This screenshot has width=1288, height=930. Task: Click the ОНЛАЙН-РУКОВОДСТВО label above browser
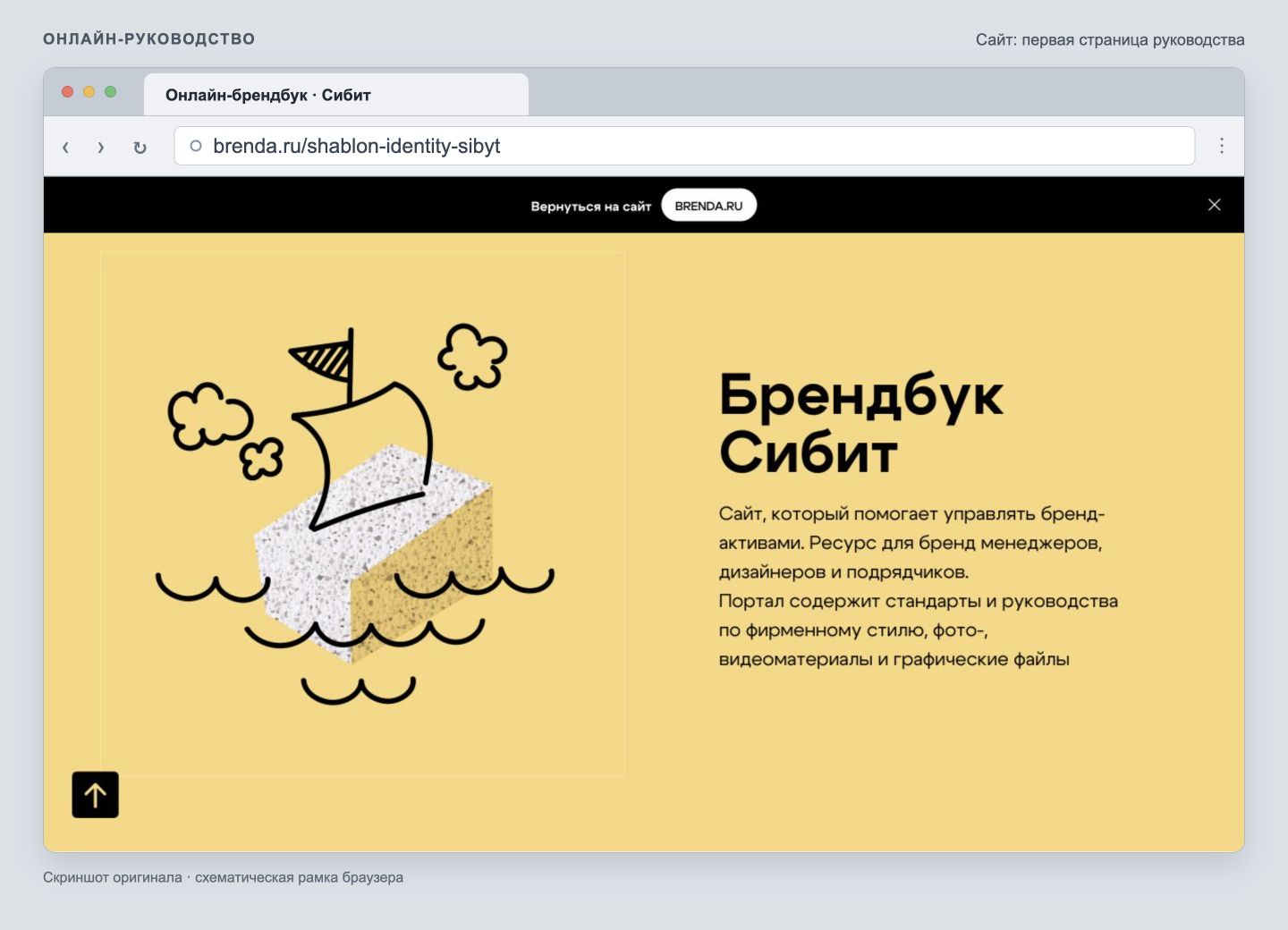(149, 39)
